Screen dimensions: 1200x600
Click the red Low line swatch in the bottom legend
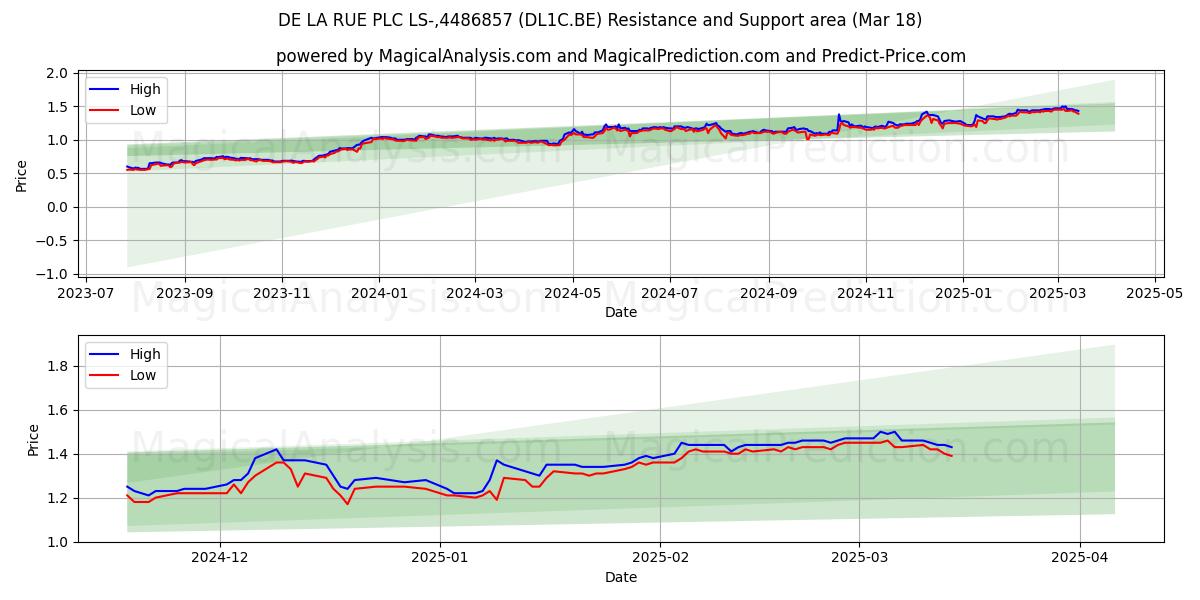coord(105,376)
